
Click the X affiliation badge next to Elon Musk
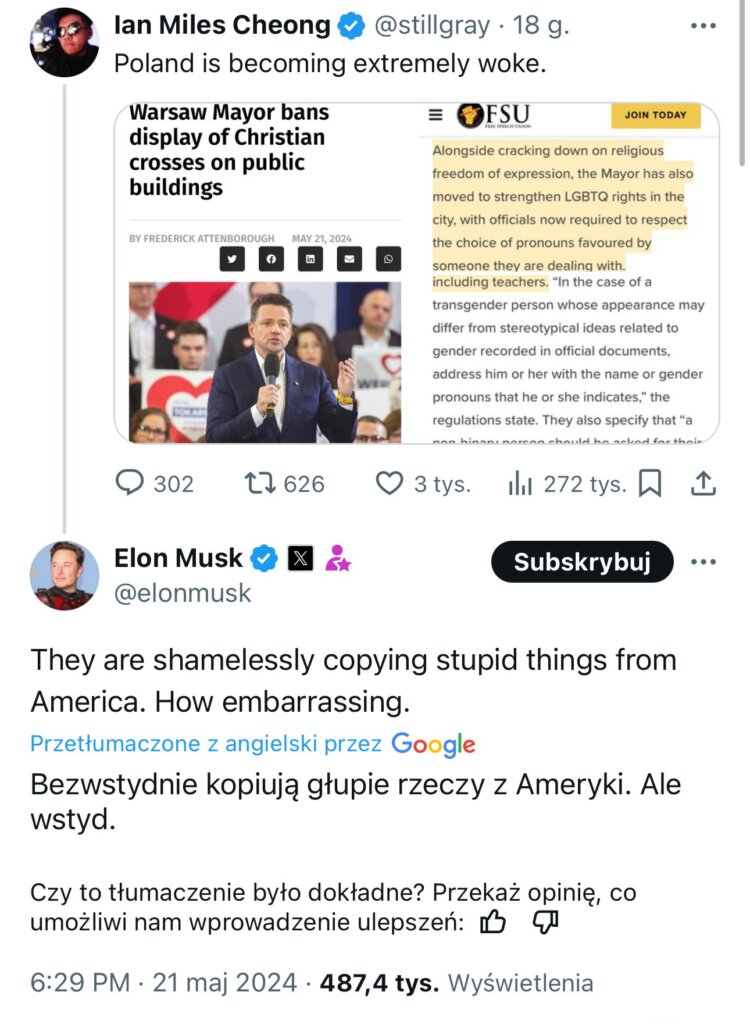point(301,559)
